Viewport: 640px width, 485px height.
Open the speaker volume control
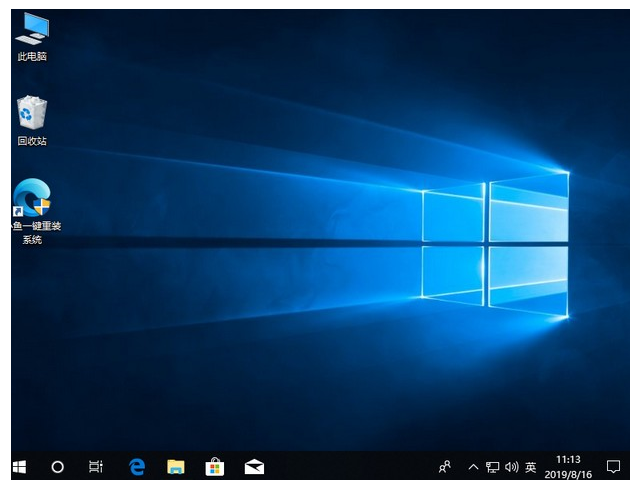point(511,467)
